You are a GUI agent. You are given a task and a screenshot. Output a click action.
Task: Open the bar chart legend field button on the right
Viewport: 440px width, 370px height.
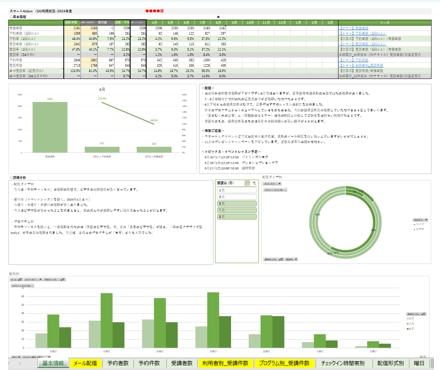point(416,314)
